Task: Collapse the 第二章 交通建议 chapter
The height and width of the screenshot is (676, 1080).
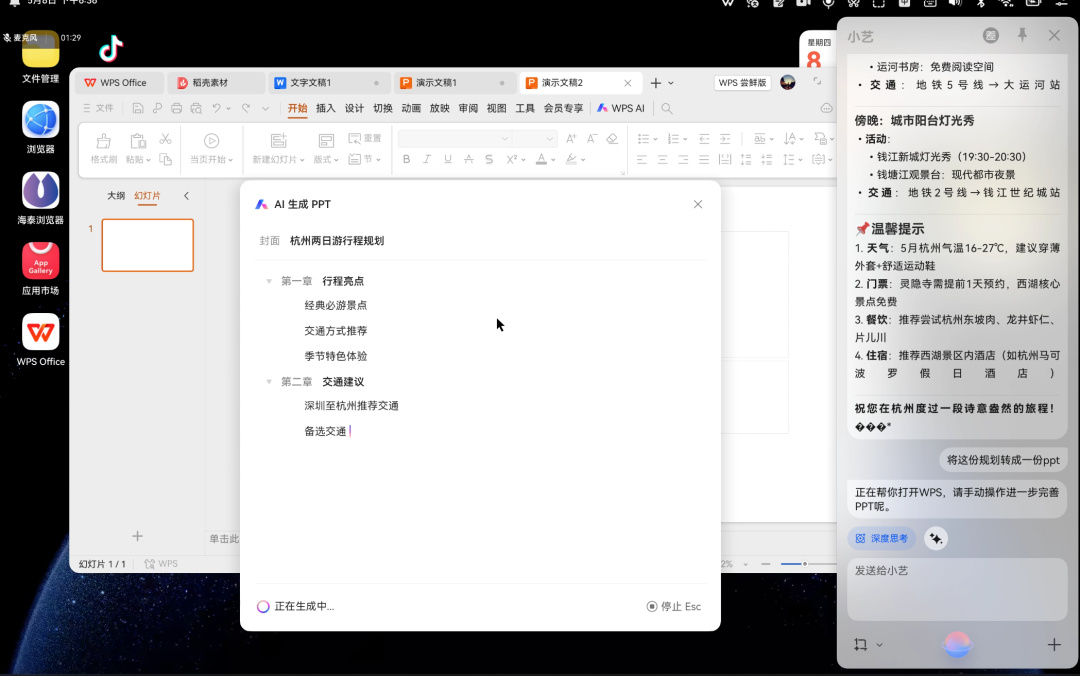Action: coord(269,382)
